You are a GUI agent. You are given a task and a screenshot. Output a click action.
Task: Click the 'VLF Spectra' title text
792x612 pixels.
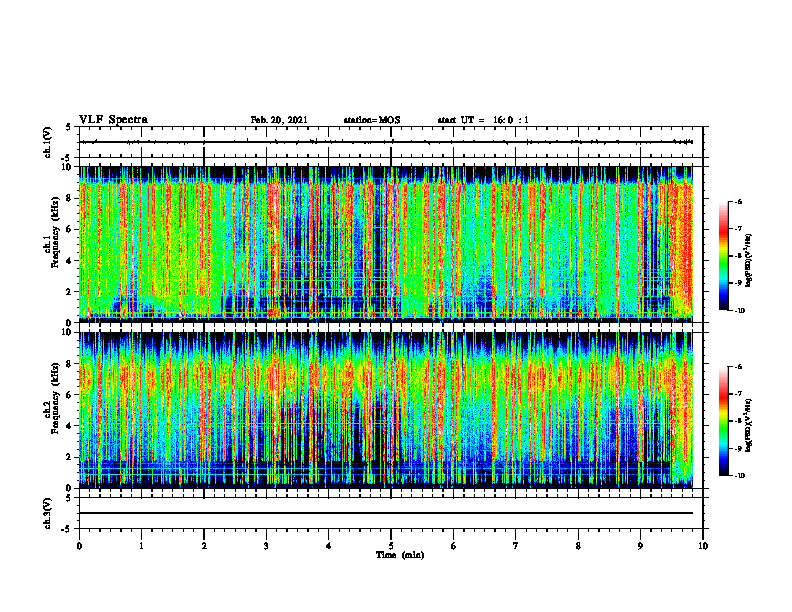click(x=113, y=120)
